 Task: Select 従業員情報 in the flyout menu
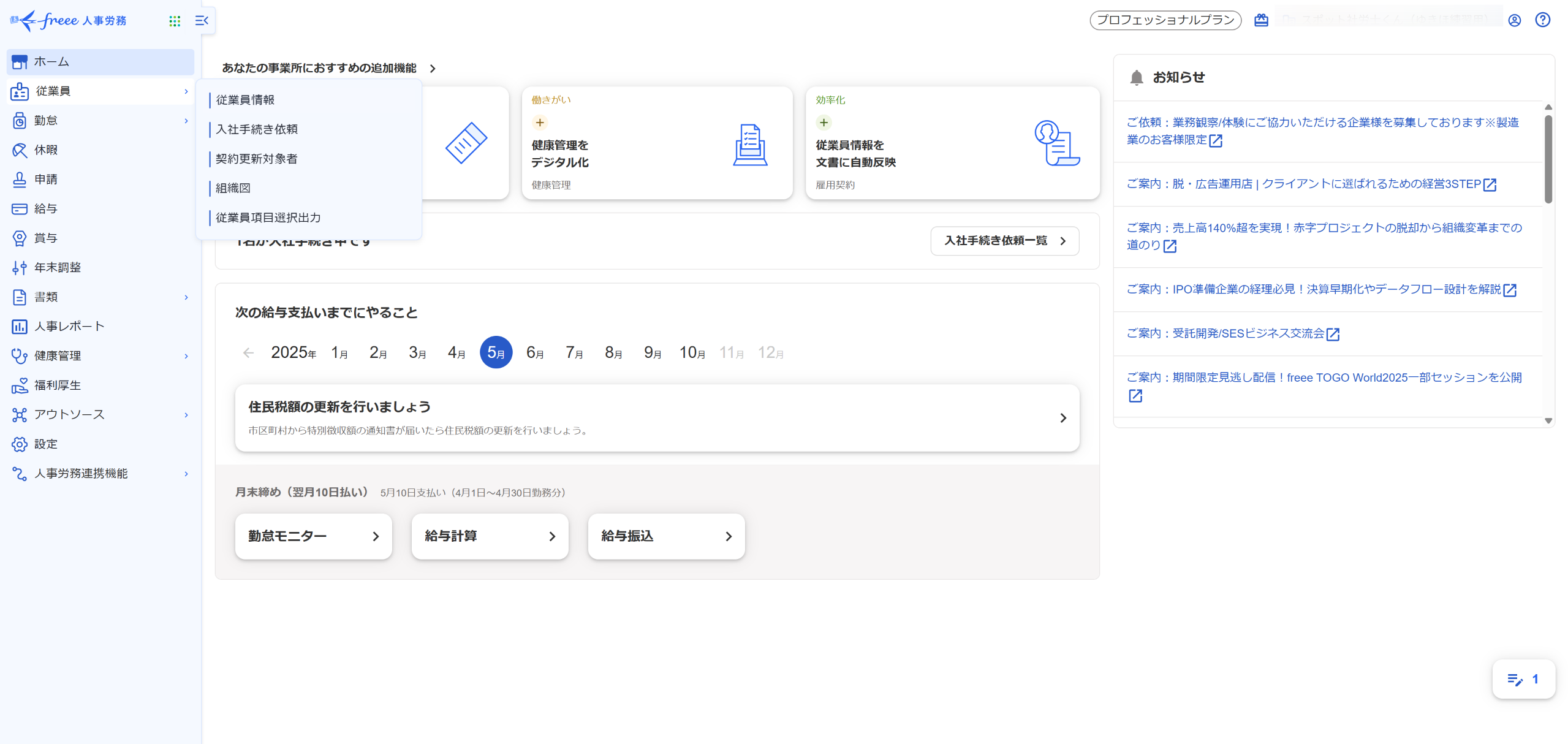245,100
